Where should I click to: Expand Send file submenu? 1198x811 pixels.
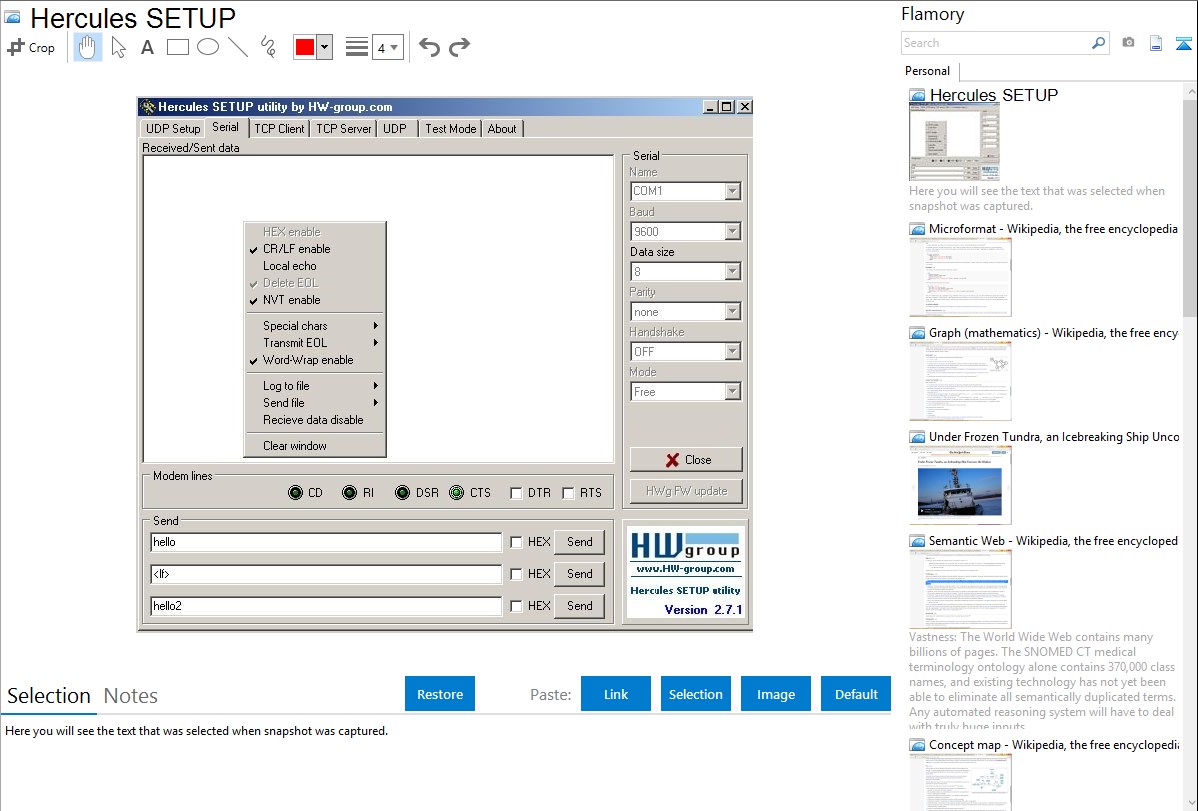click(315, 403)
